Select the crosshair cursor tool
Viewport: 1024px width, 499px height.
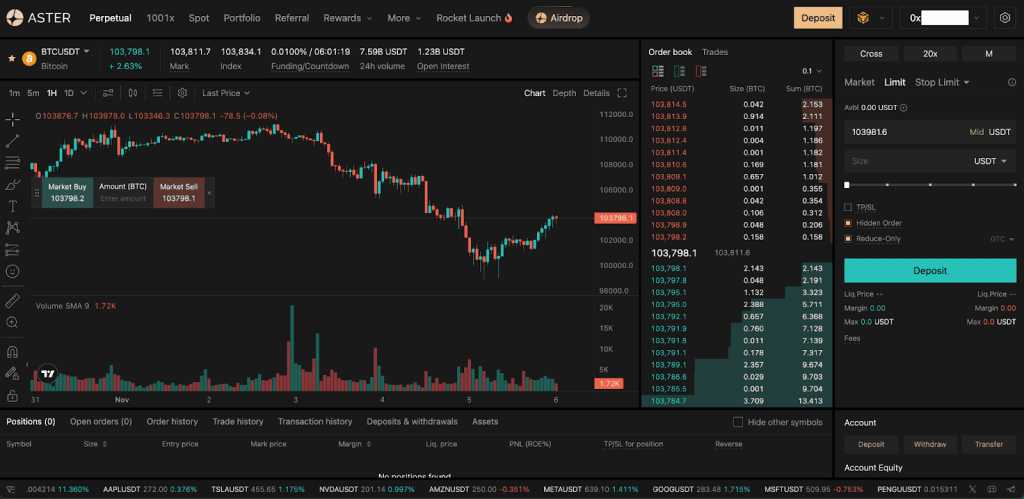tap(13, 119)
